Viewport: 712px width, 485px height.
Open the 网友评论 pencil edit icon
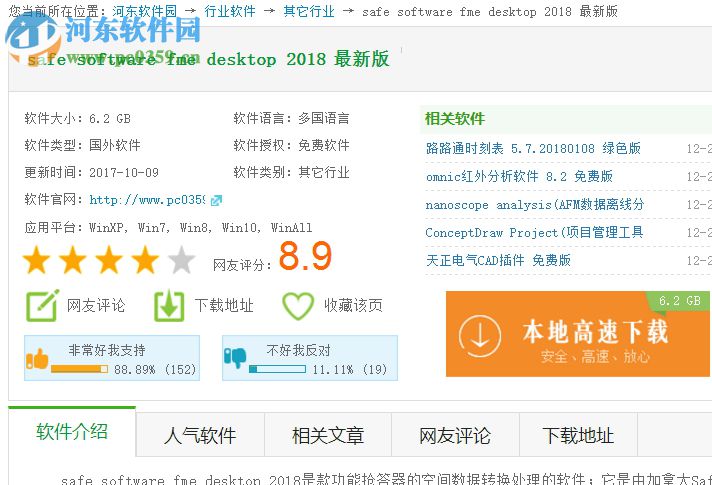[42, 305]
